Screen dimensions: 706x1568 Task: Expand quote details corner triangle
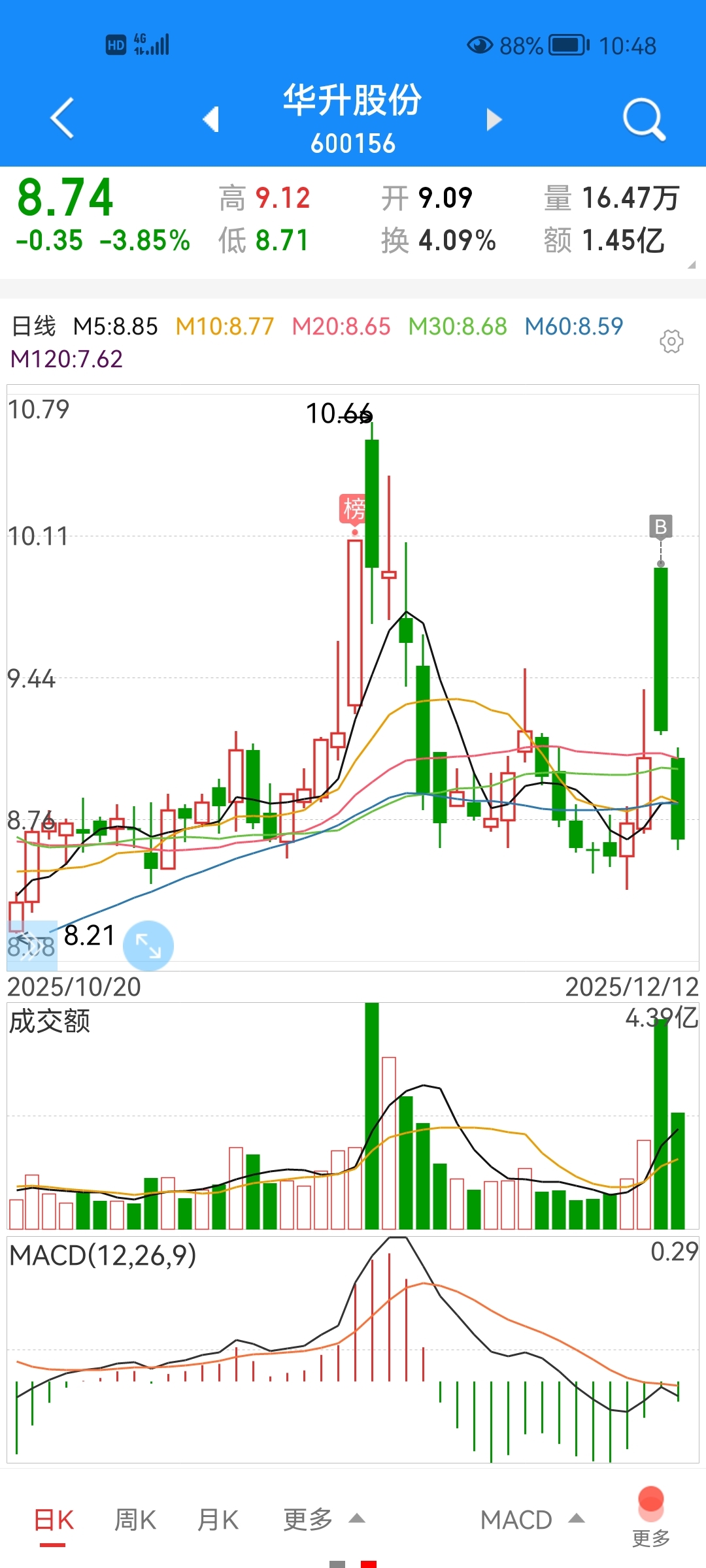coord(692,265)
